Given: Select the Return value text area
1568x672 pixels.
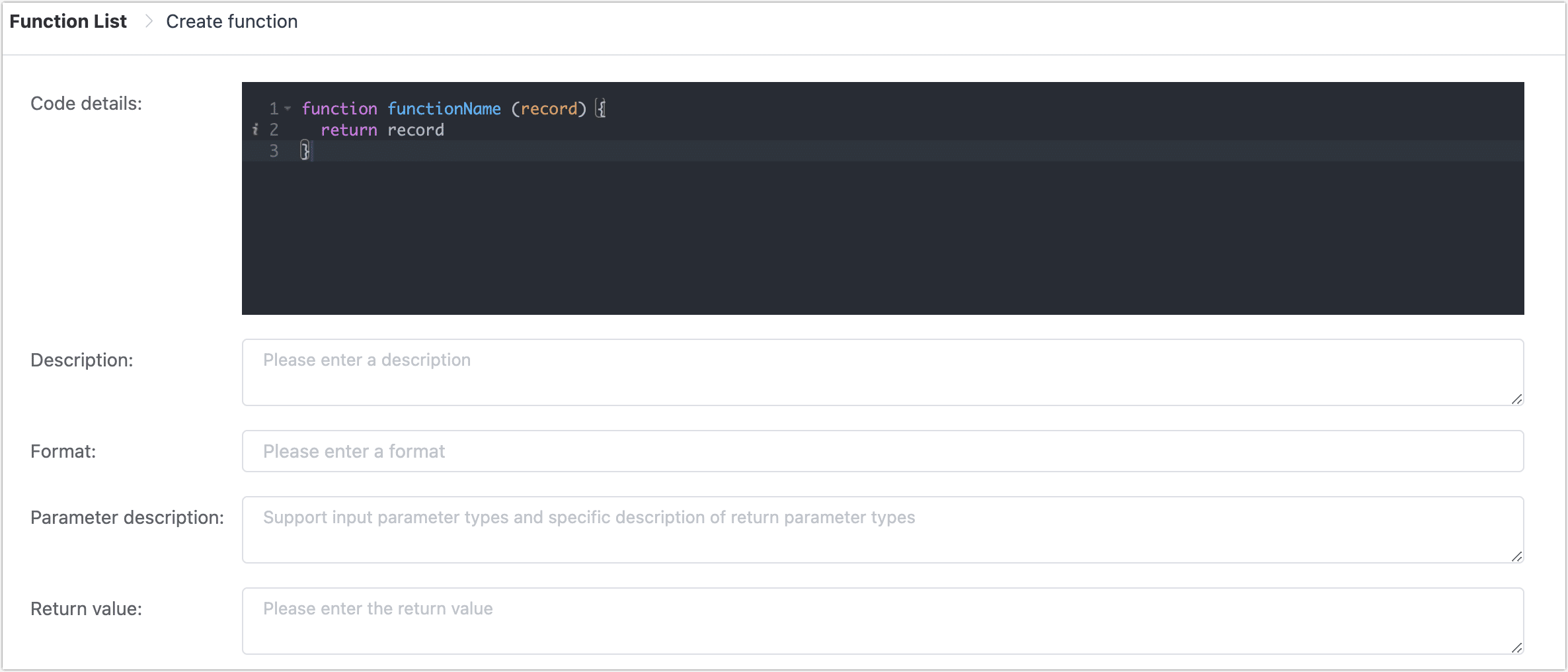Looking at the screenshot, I should (882, 620).
